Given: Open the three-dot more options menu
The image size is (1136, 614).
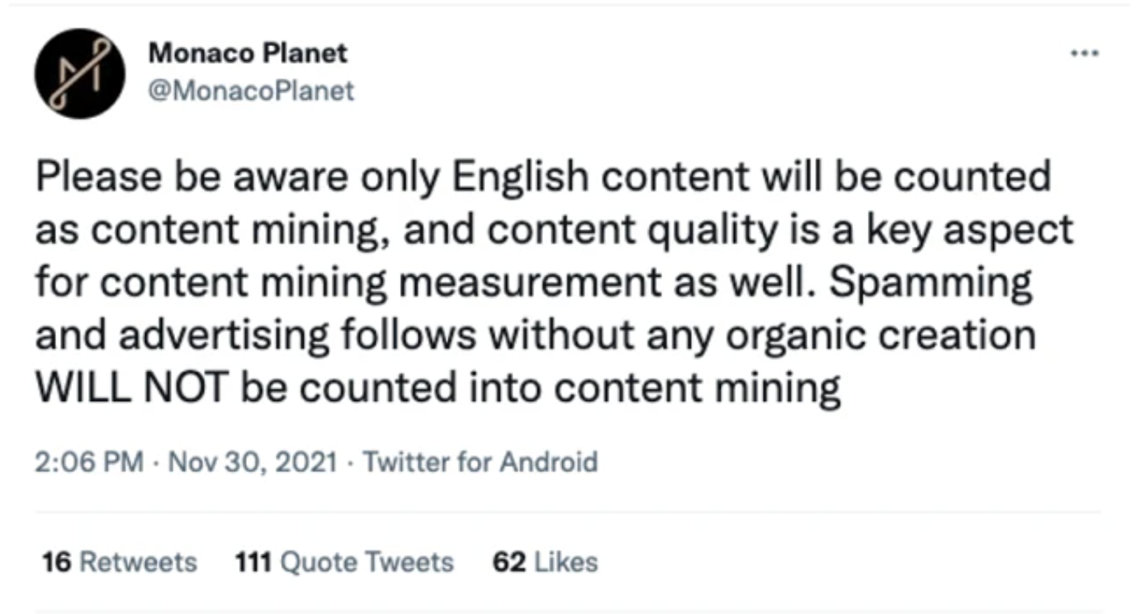Looking at the screenshot, I should tap(1085, 53).
